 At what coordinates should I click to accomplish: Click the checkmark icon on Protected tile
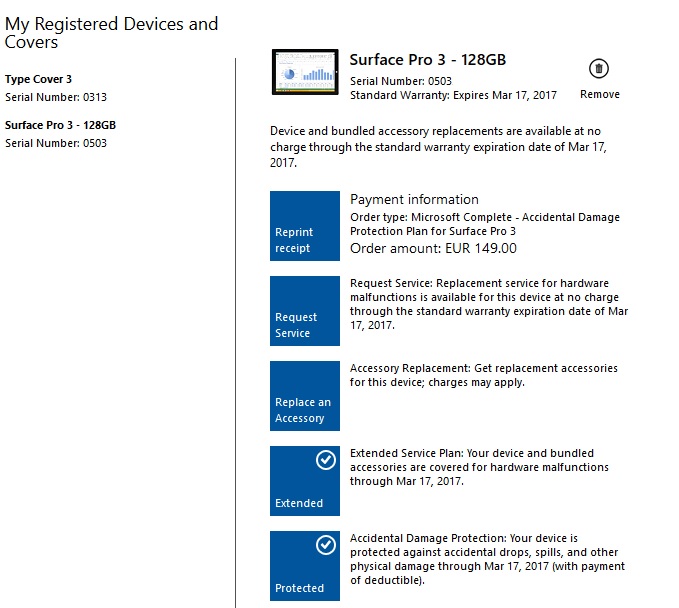tap(326, 545)
